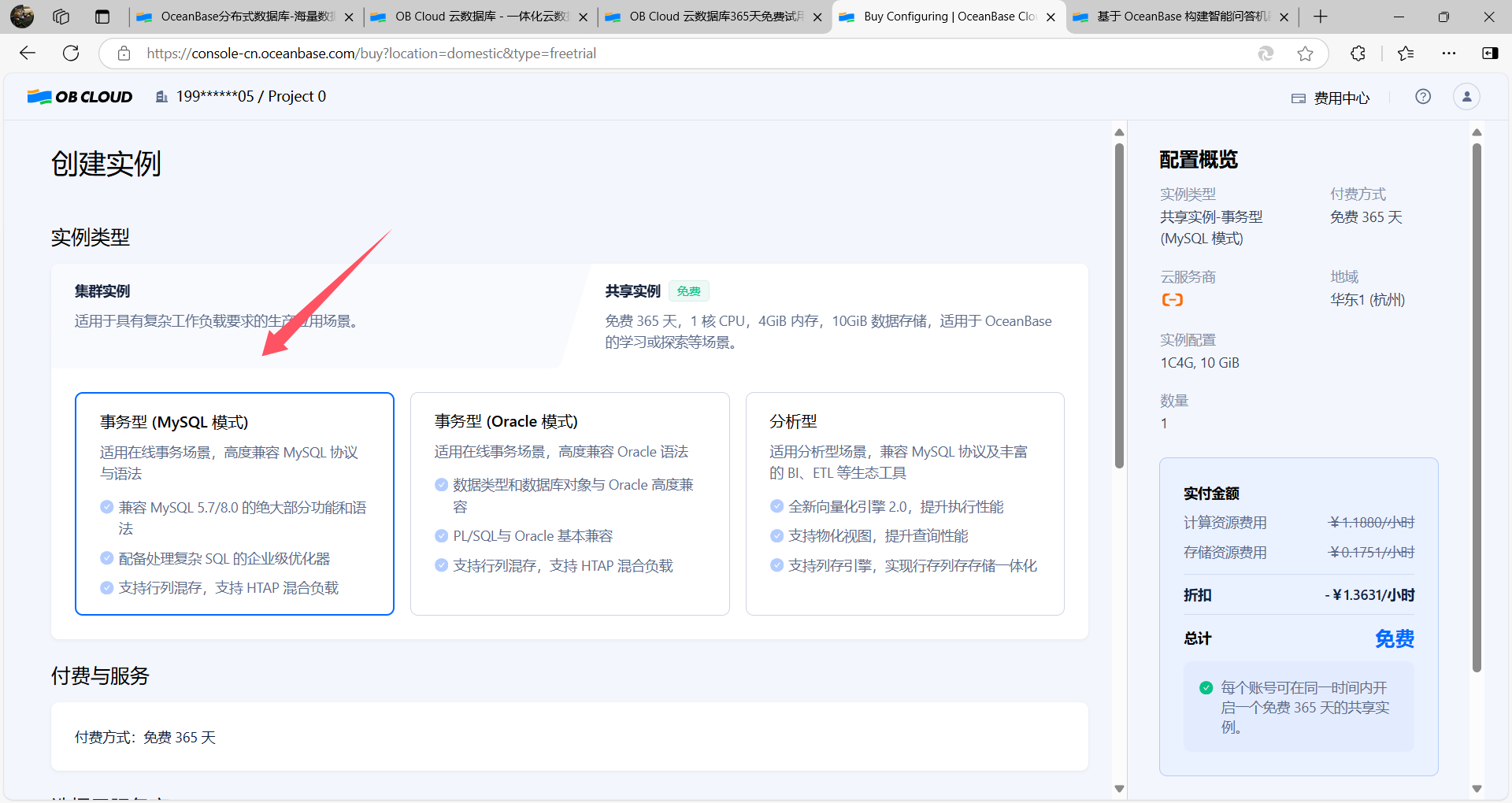
Task: Choose the 分析型 card
Action: coord(905,504)
